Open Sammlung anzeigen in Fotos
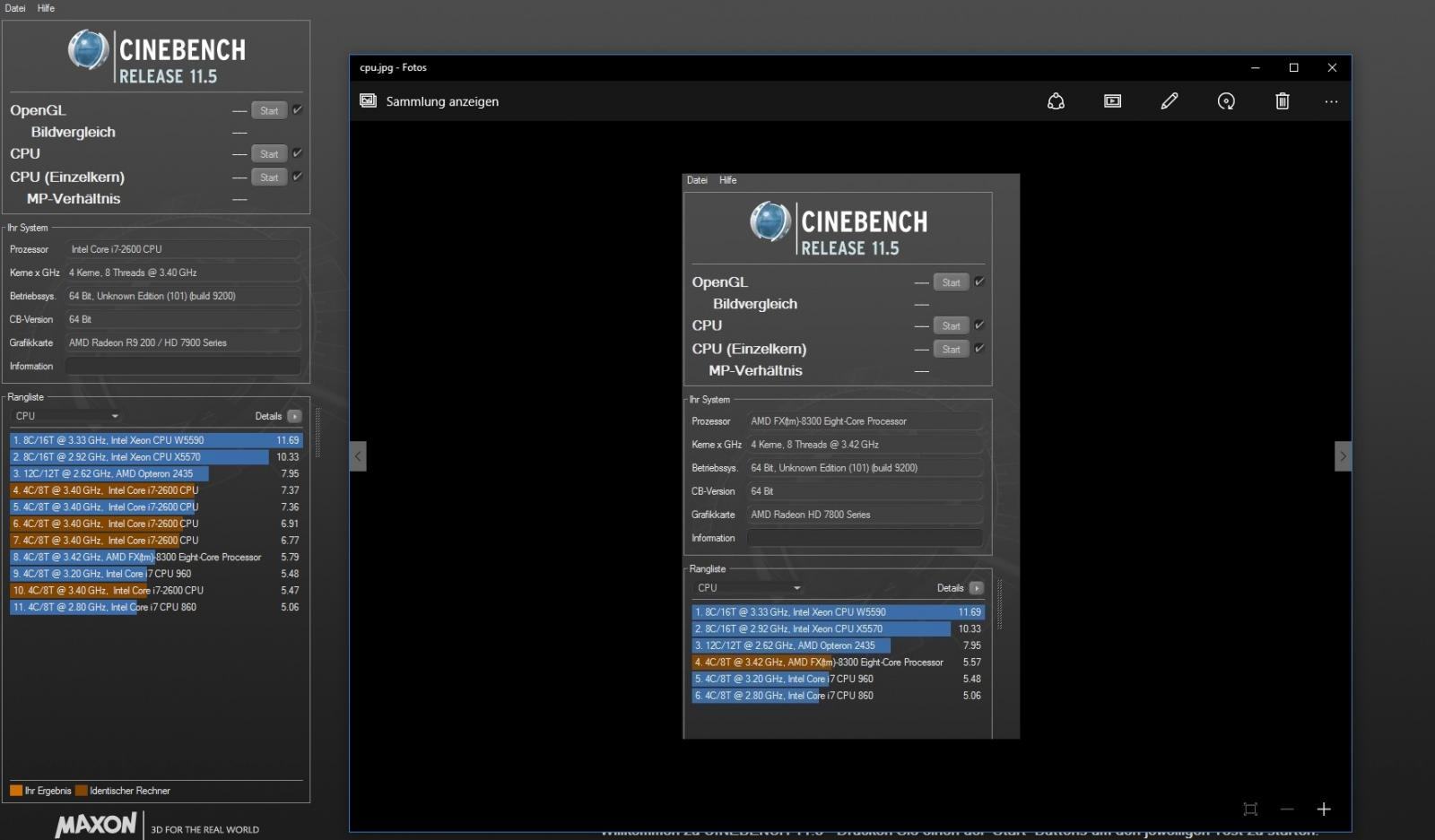 (x=442, y=101)
